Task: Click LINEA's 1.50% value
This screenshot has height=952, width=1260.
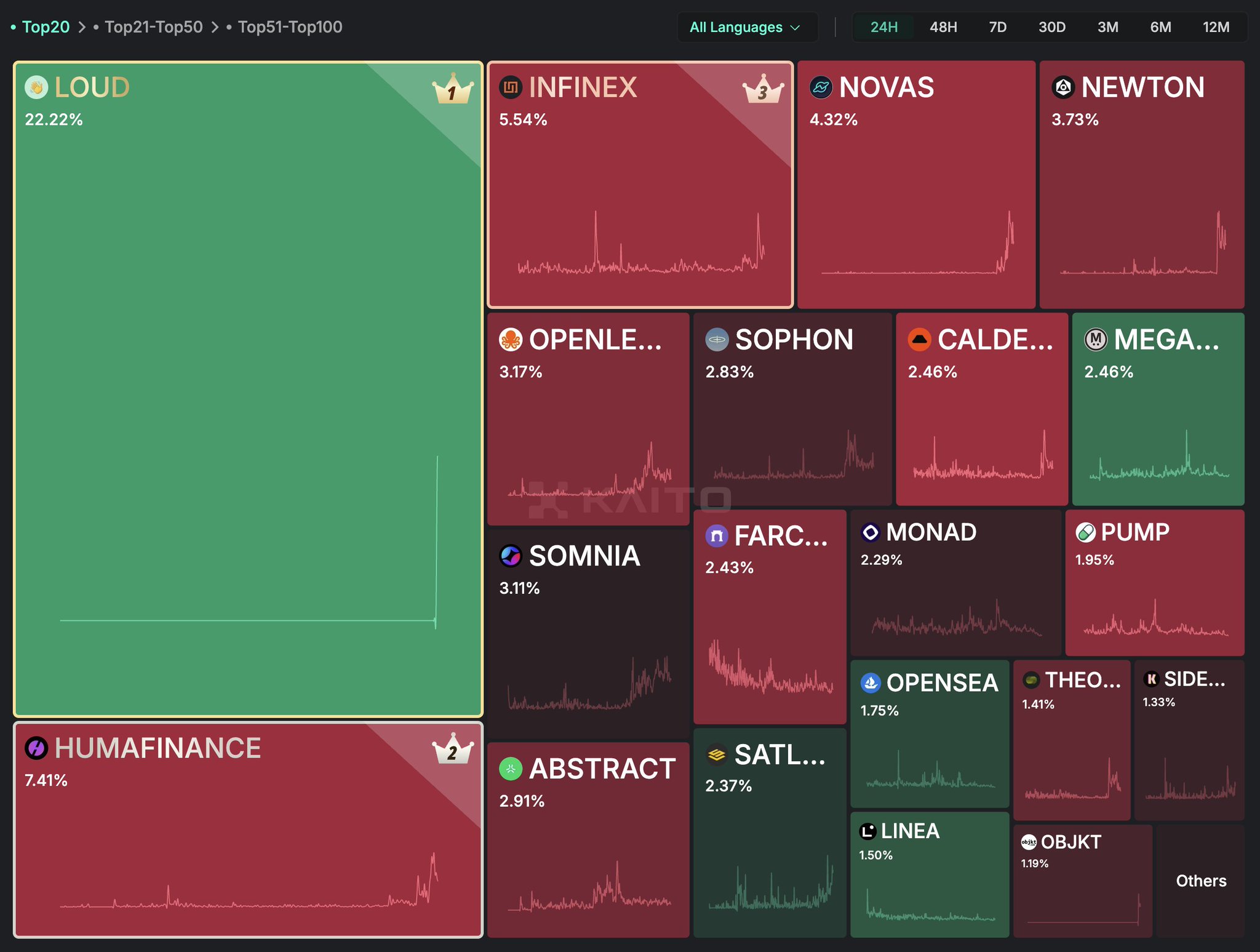Action: point(875,855)
